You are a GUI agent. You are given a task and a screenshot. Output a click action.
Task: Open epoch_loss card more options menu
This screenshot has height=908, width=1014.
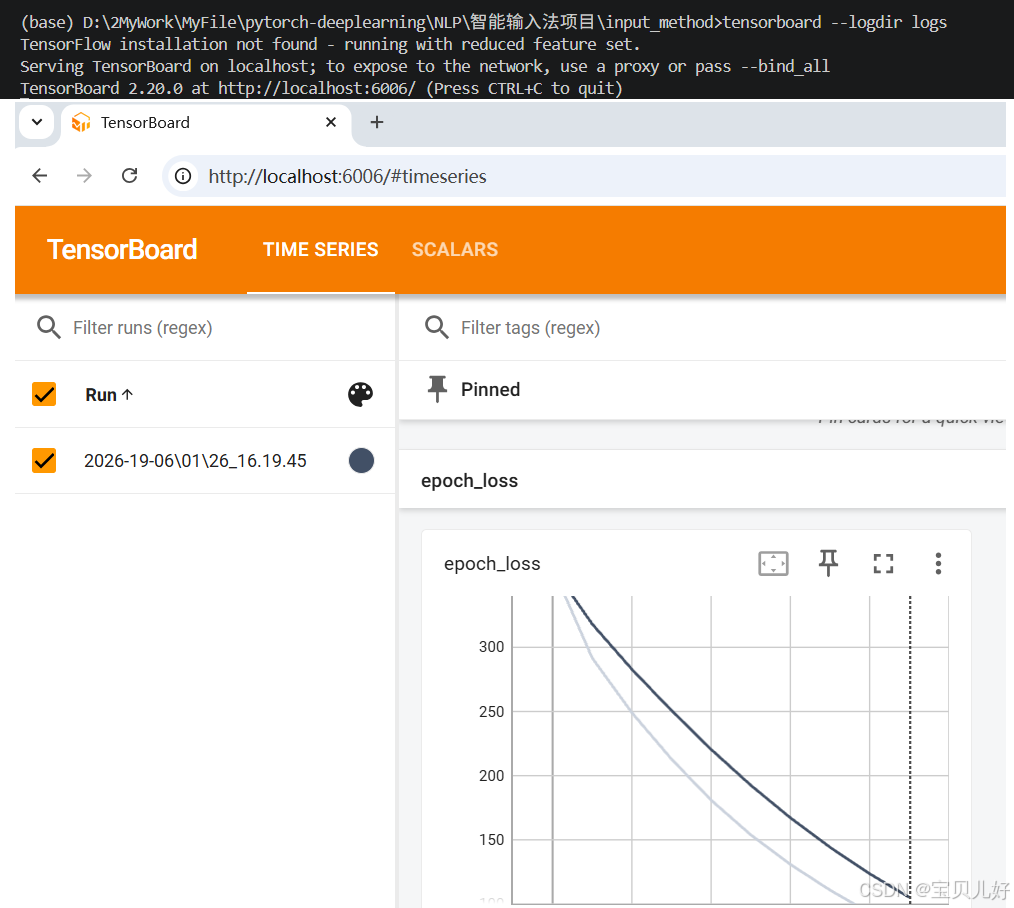tap(938, 563)
